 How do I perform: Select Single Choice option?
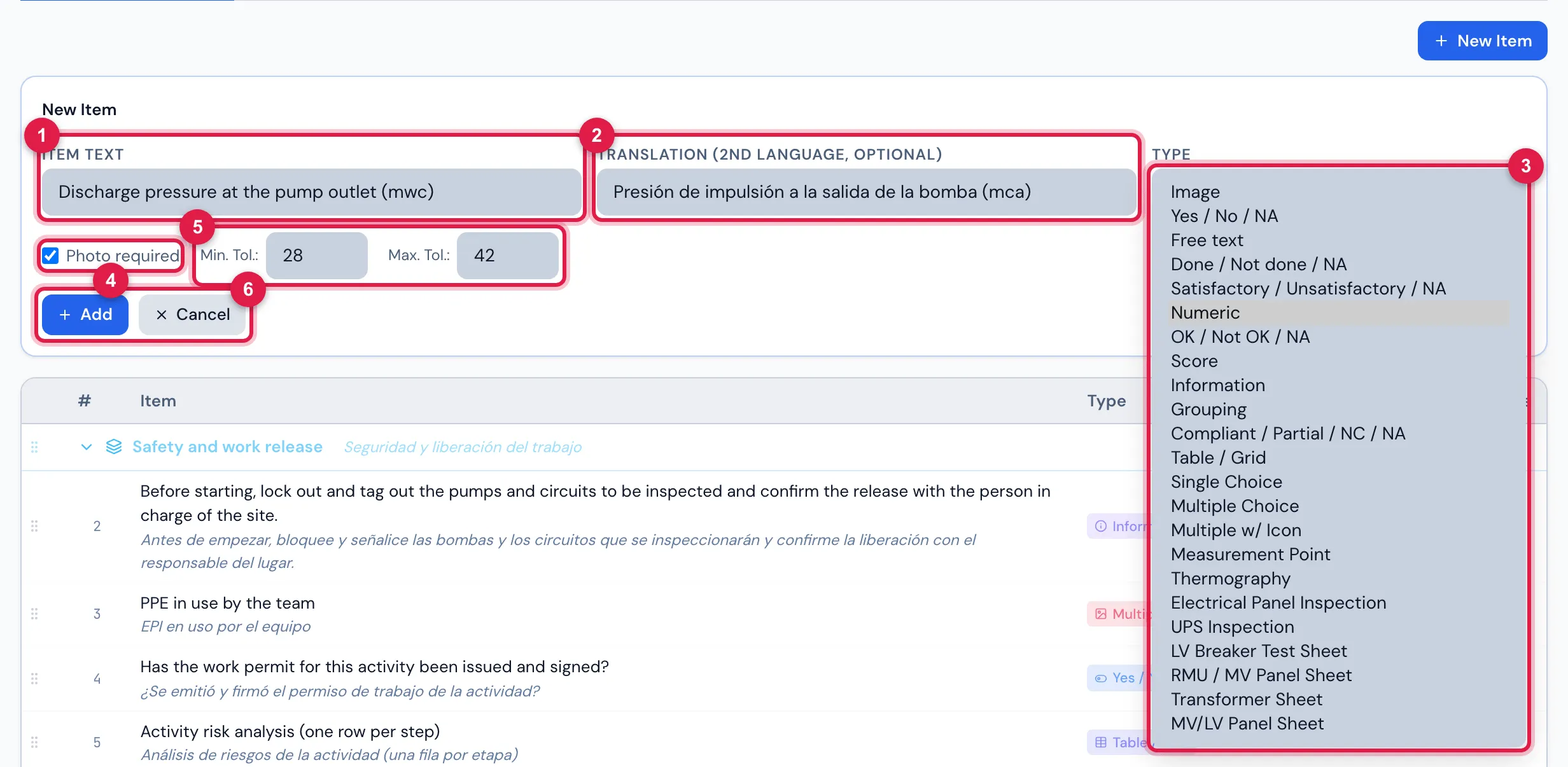pos(1340,482)
